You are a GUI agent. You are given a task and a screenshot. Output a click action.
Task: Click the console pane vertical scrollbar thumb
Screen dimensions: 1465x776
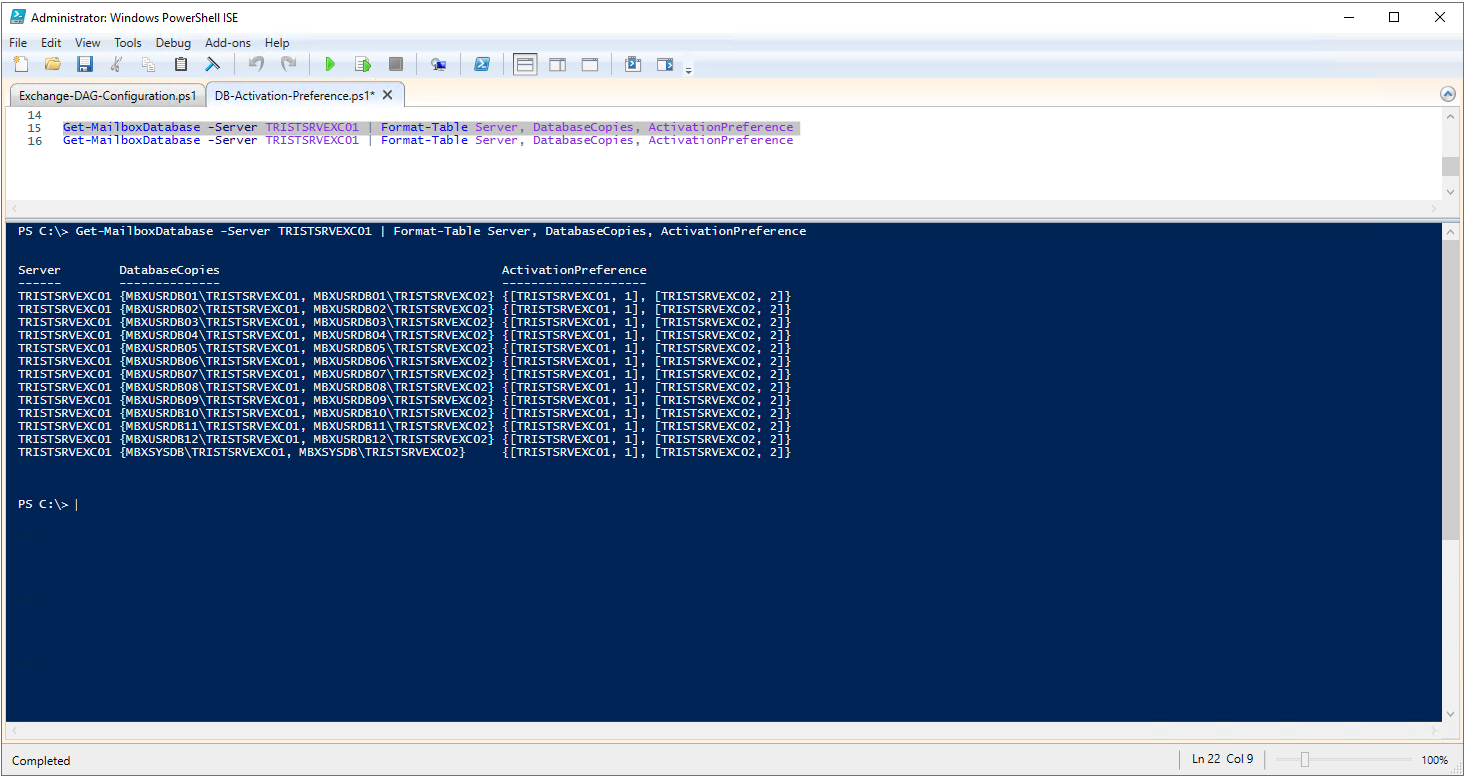[x=1450, y=390]
